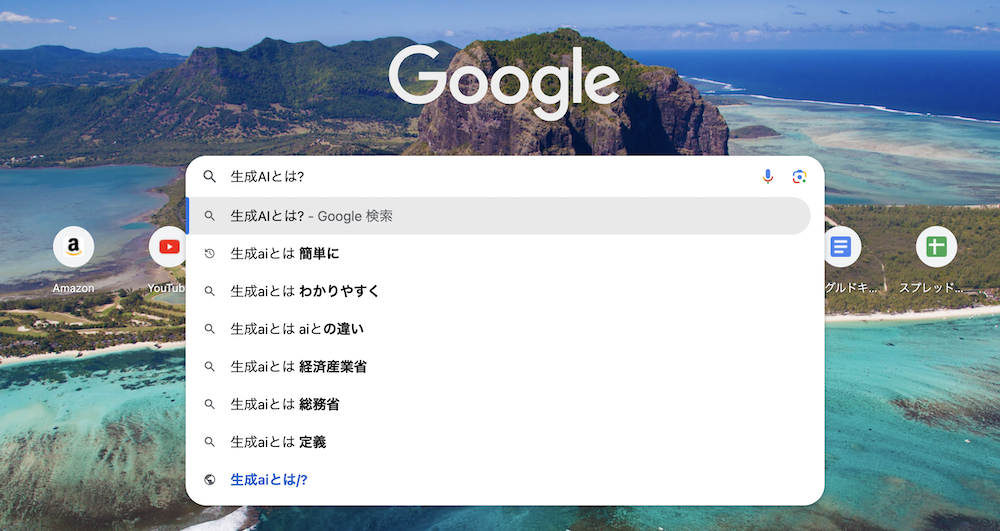The width and height of the screenshot is (1000, 531).
Task: Choose suggestion 生成aiとは 定義
Action: tap(499, 442)
